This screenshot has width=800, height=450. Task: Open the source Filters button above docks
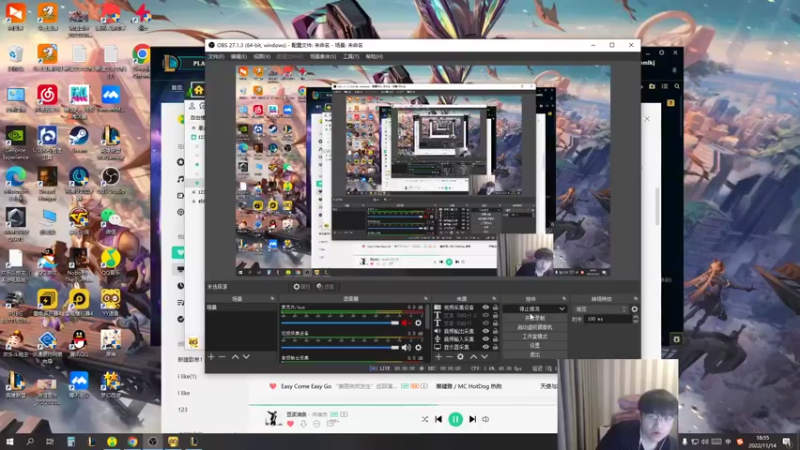(x=325, y=287)
